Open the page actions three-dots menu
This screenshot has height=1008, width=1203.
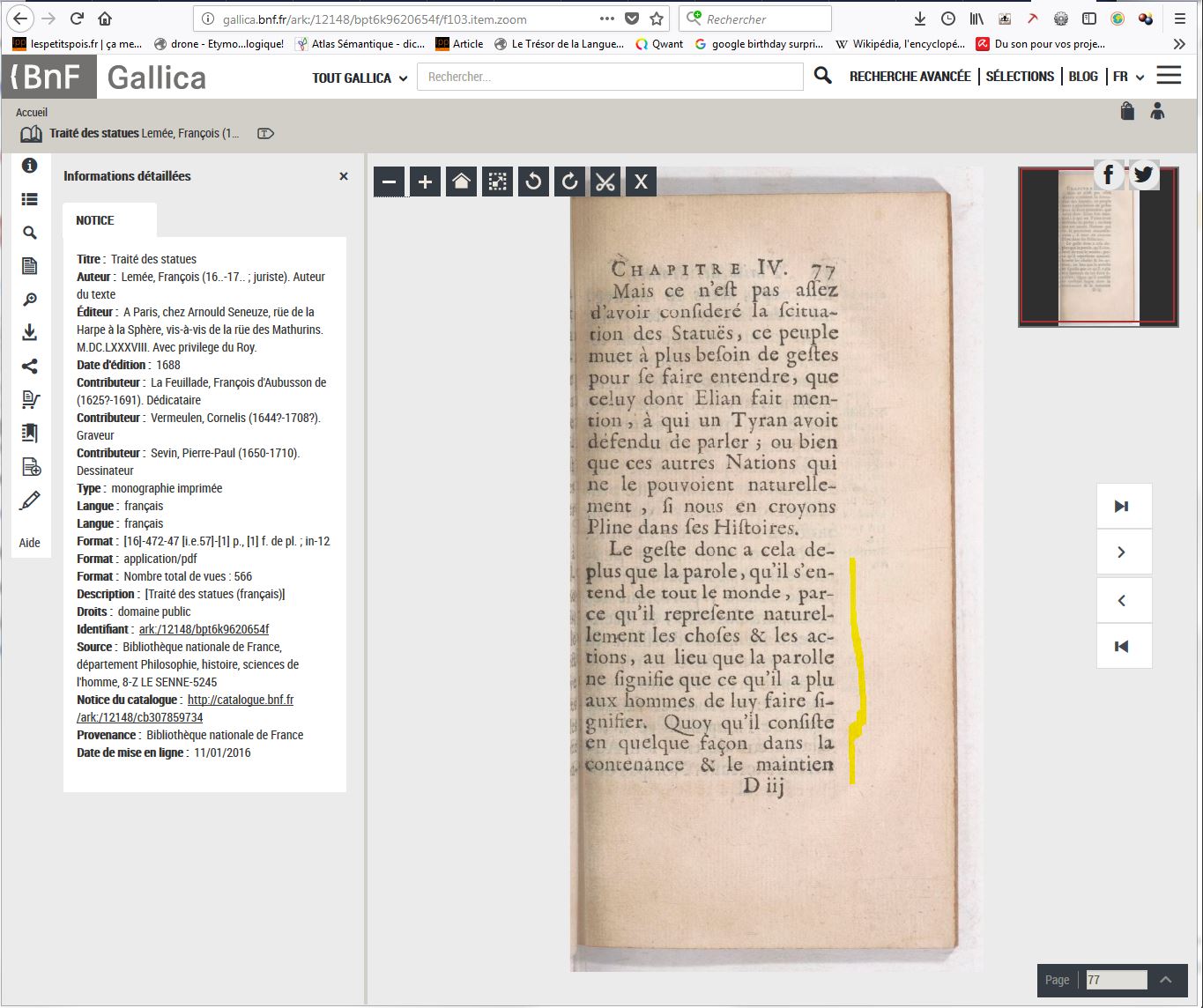607,19
